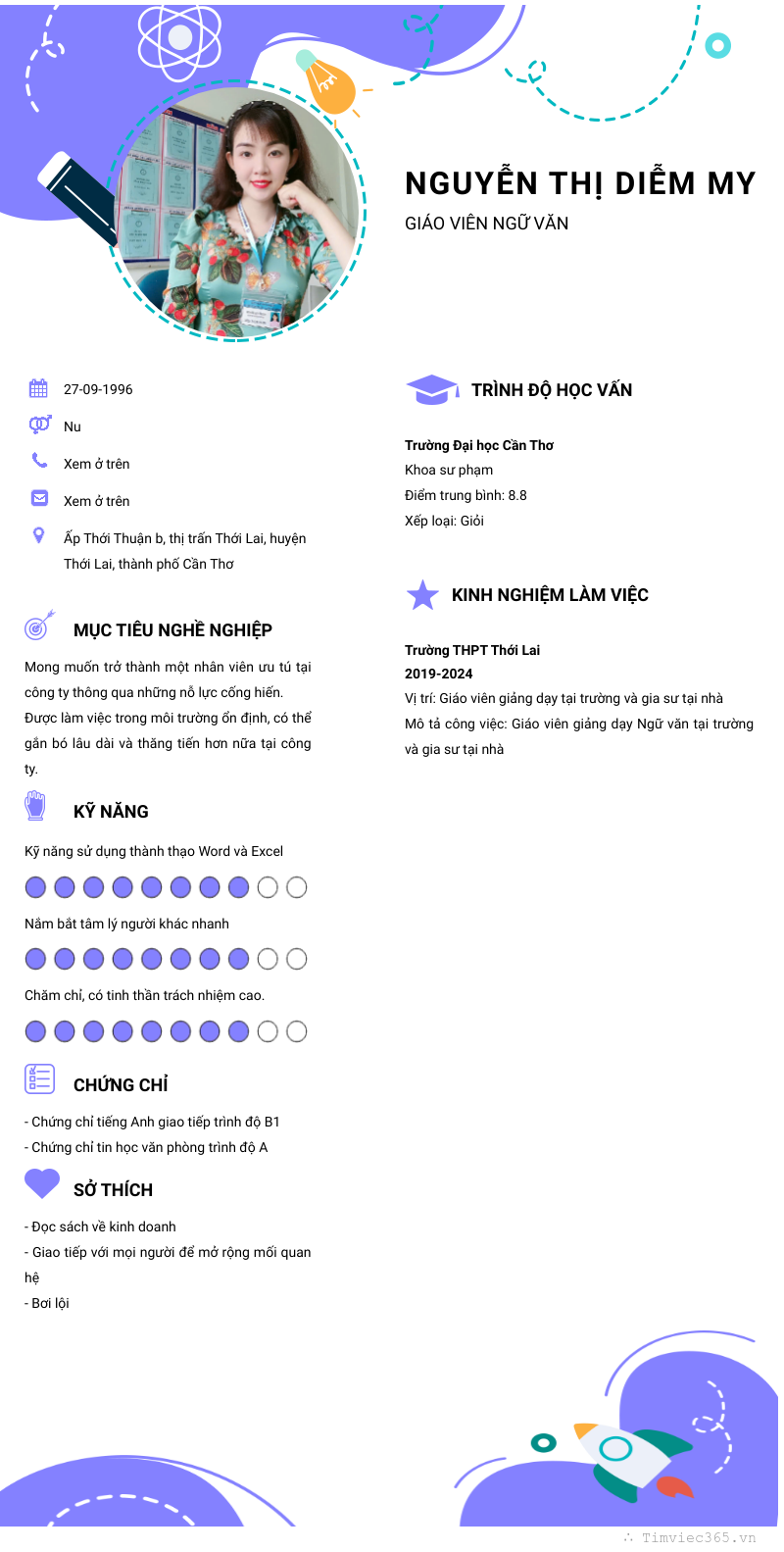Screen dimensions: 784x1552
Task: Click the envelope email icon
Action: (39, 498)
